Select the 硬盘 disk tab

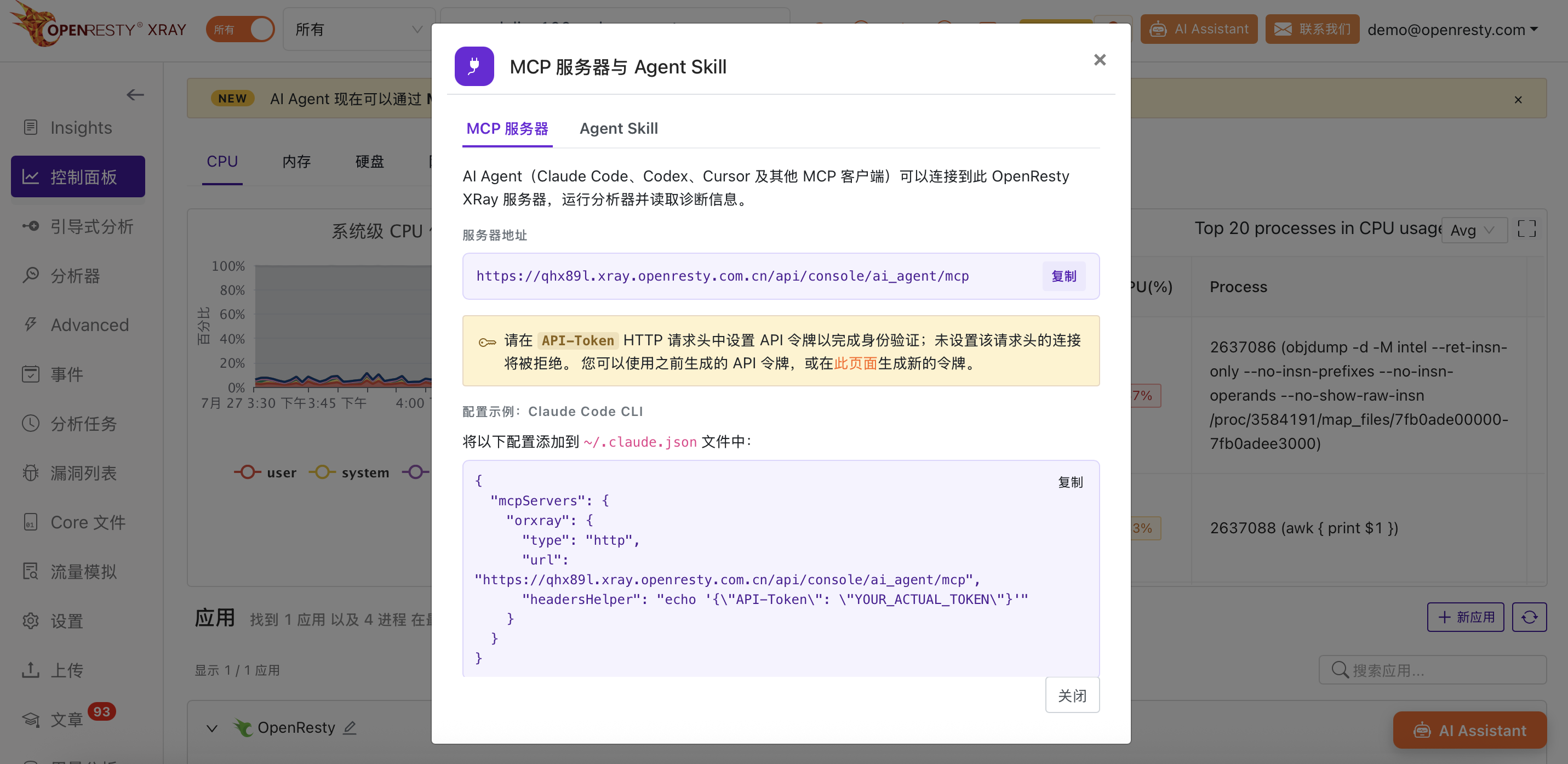369,161
